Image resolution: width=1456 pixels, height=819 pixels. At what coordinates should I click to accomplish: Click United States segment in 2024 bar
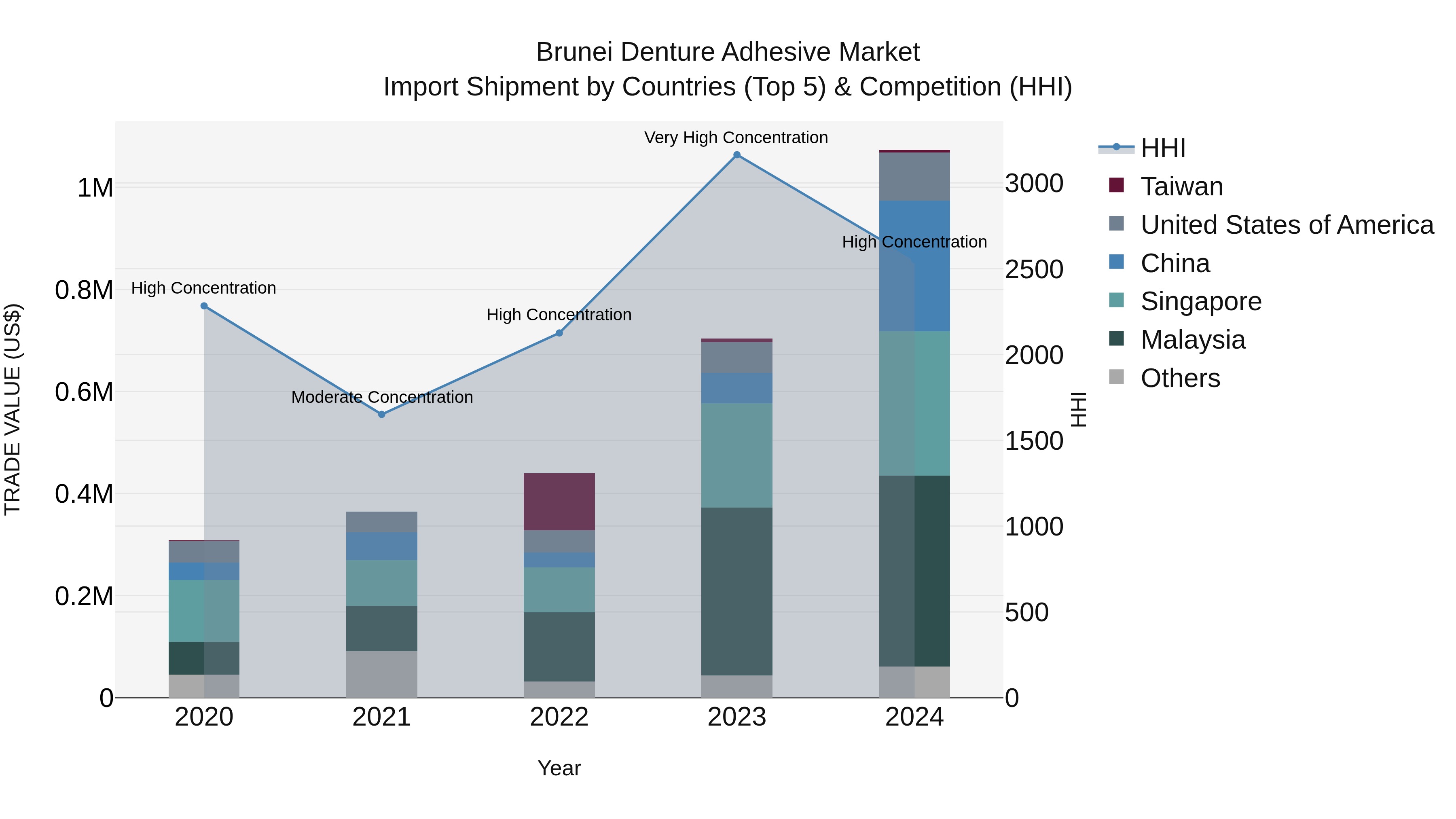click(914, 176)
